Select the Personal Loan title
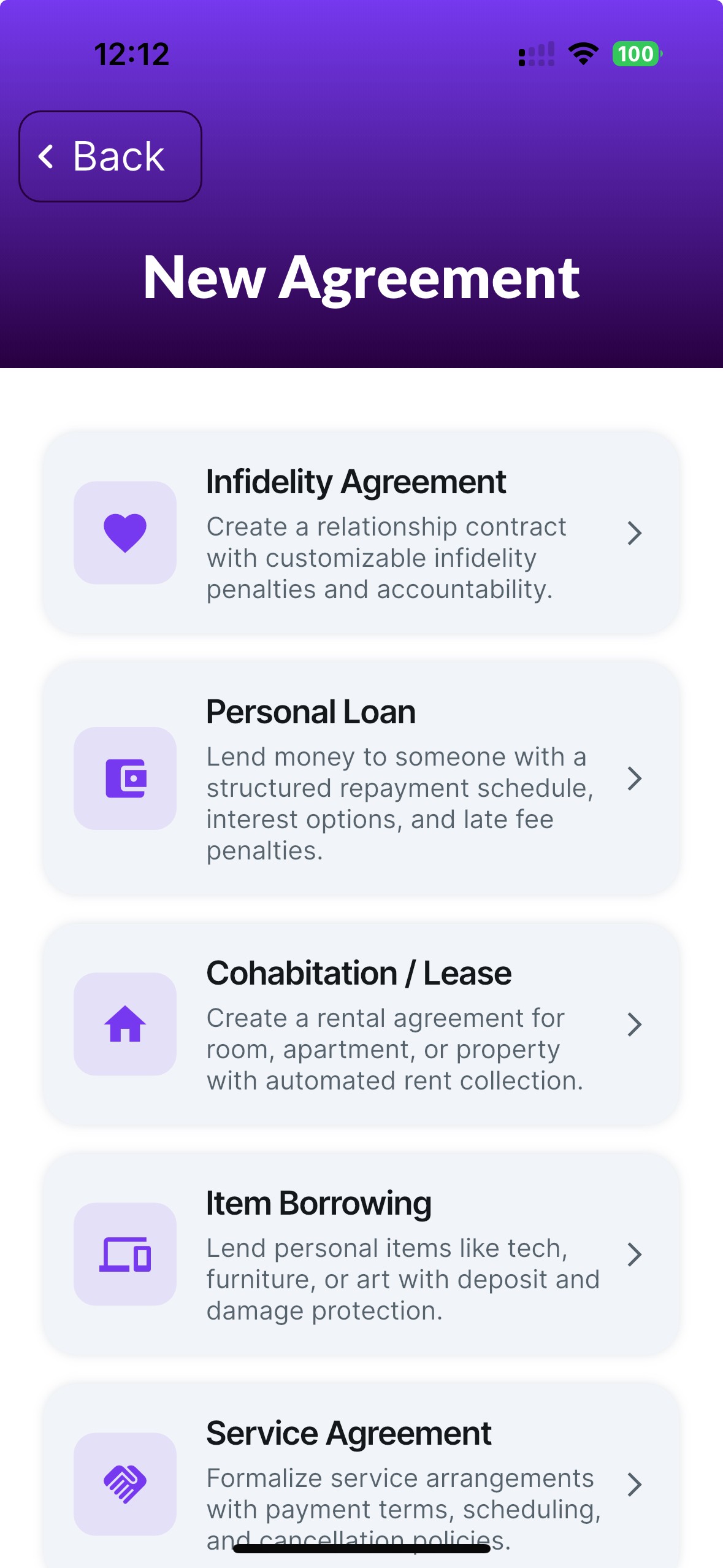The image size is (723, 1568). 311,712
